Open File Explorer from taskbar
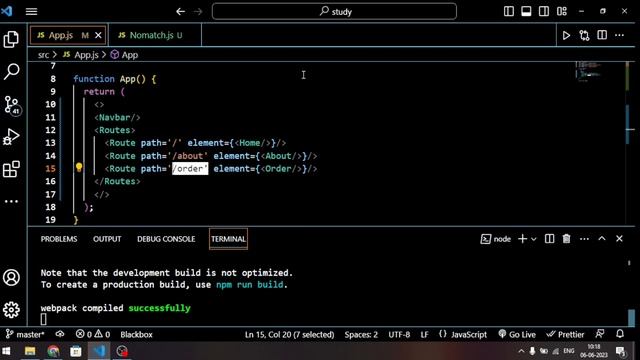This screenshot has height=360, width=640. (x=30, y=351)
